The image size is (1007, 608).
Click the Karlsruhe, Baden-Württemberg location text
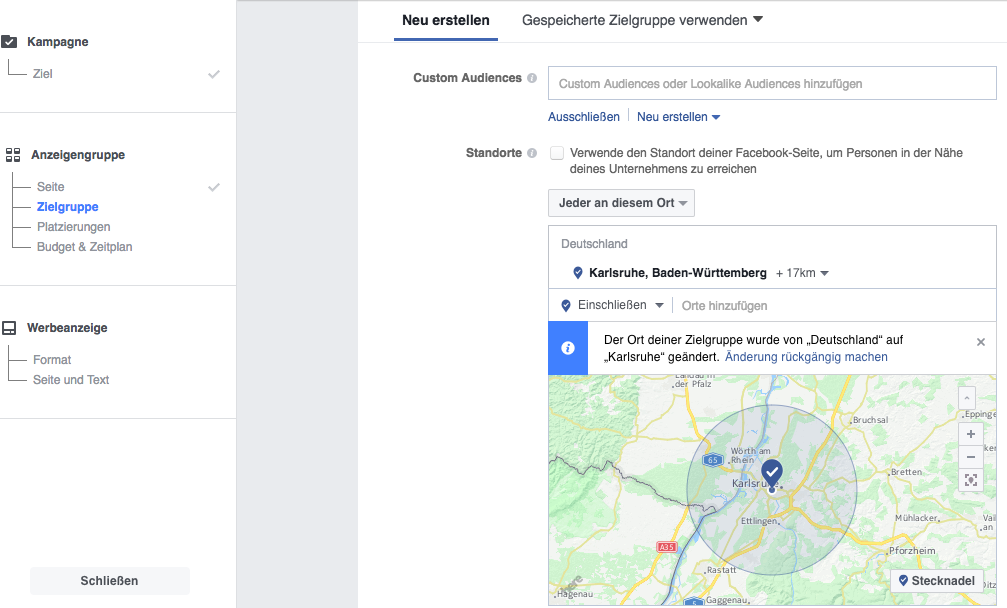click(x=678, y=273)
